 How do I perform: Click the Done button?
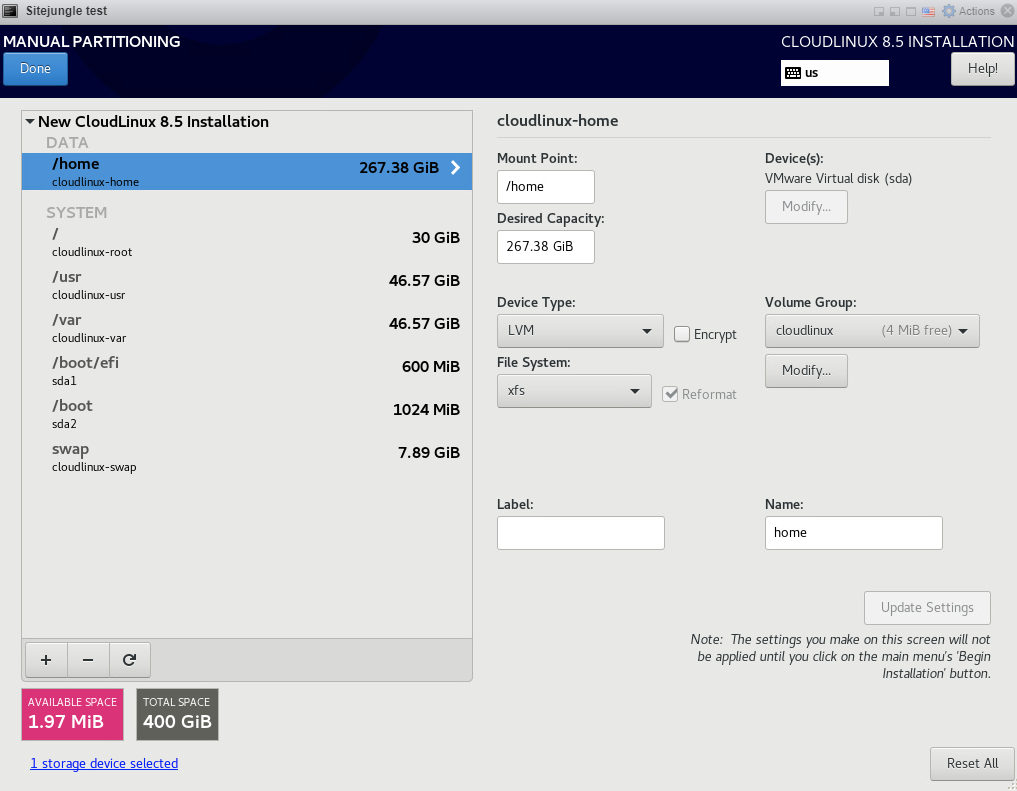tap(35, 69)
